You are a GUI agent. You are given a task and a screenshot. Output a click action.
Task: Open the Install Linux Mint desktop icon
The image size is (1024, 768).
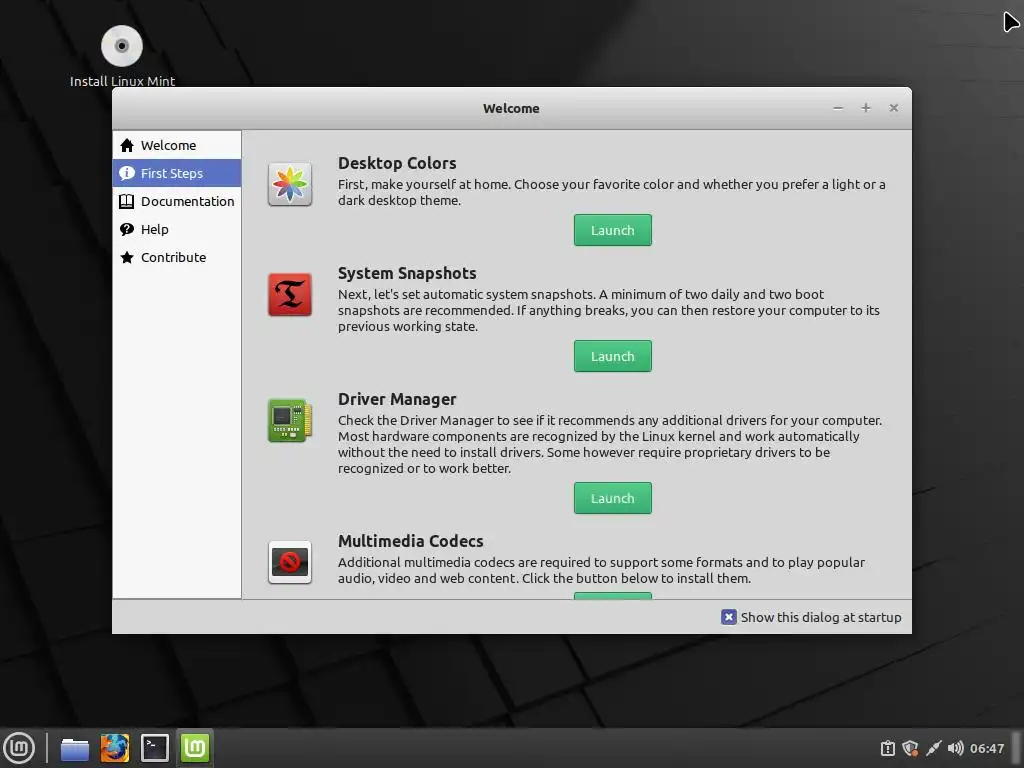[122, 56]
